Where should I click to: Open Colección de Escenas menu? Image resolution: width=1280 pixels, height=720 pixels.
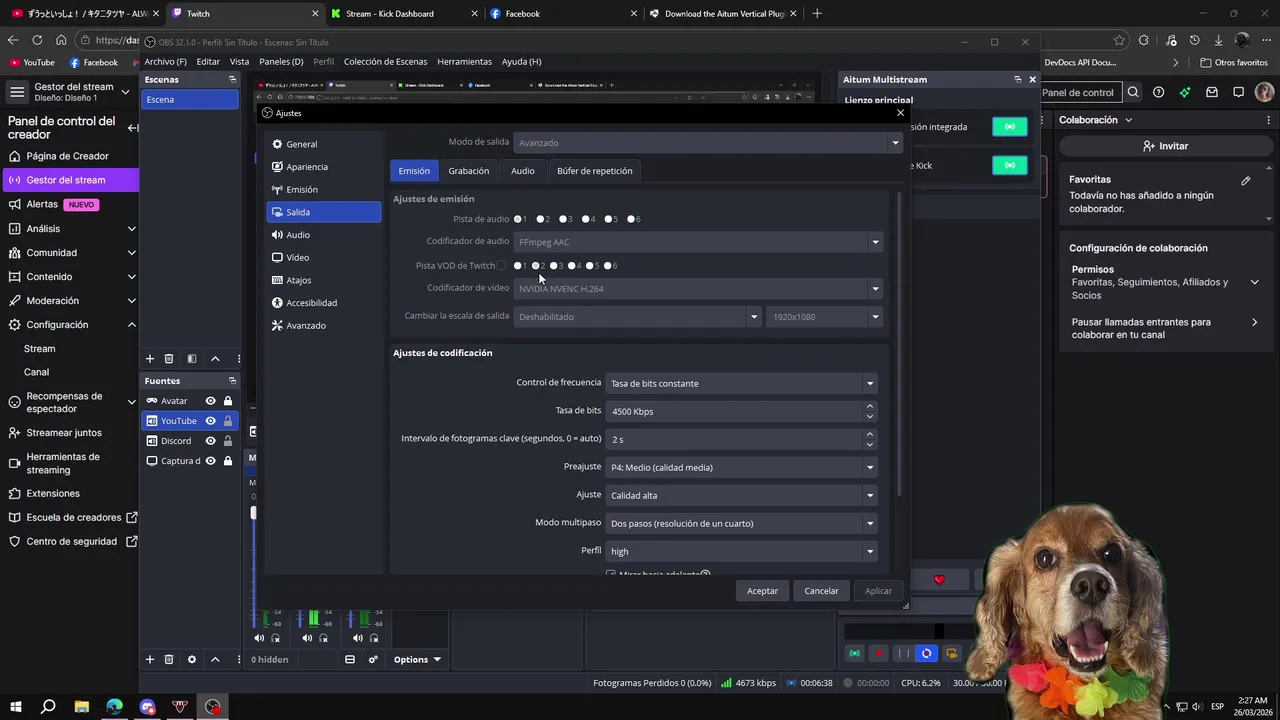[385, 62]
